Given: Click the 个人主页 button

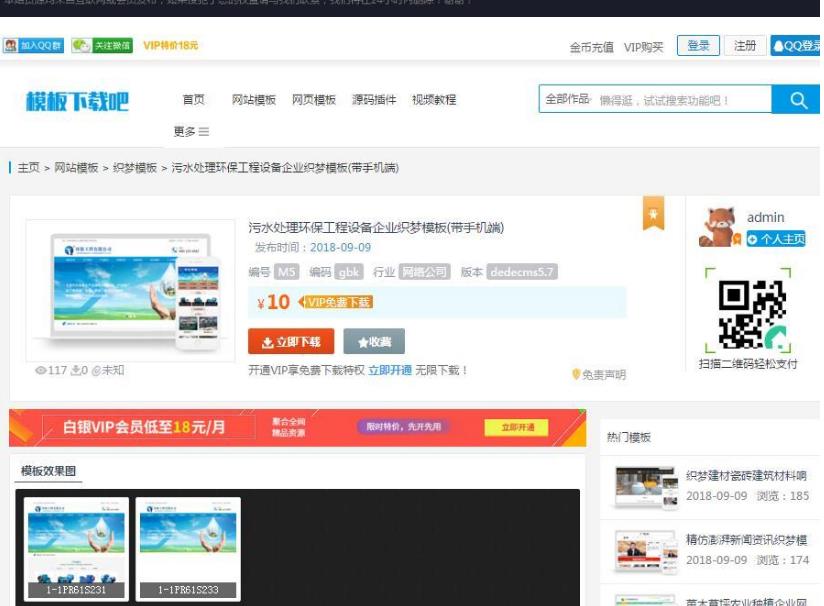Looking at the screenshot, I should coord(776,239).
